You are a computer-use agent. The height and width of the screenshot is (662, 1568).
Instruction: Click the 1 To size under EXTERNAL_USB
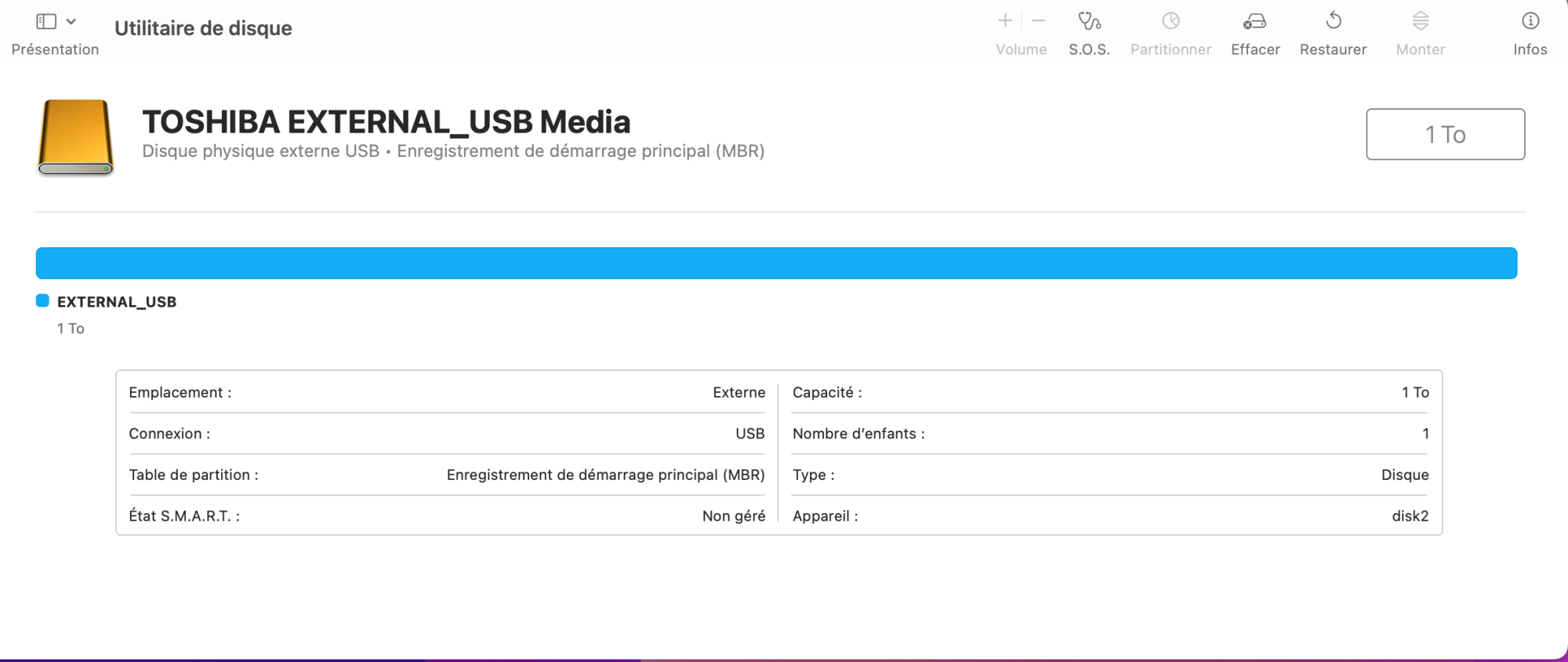tap(71, 329)
